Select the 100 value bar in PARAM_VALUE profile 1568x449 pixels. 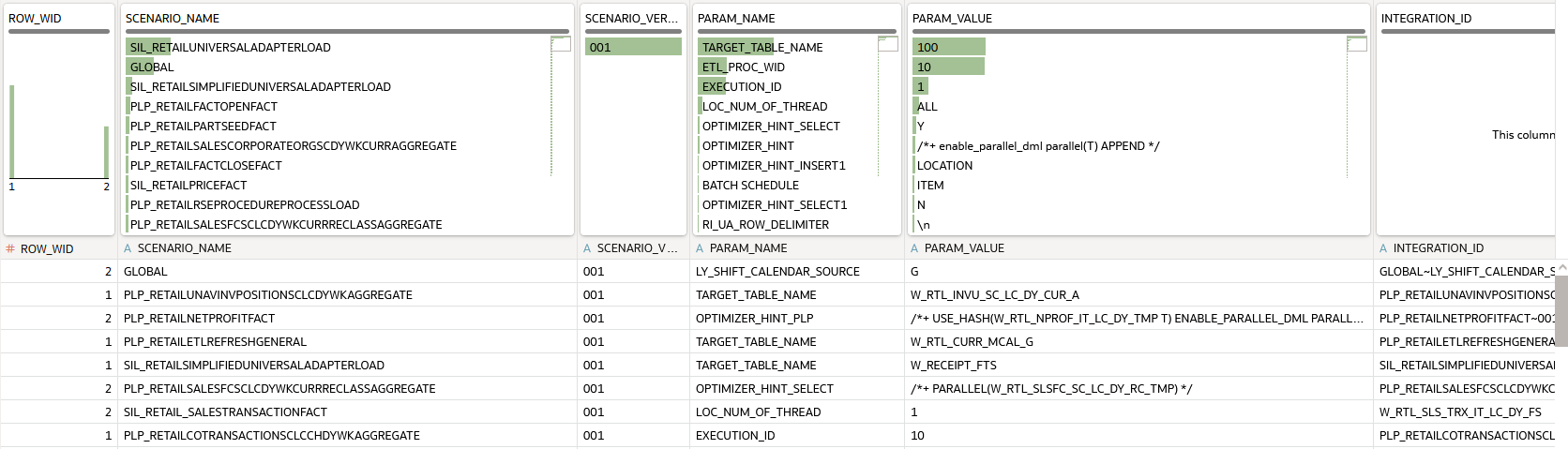(x=949, y=47)
